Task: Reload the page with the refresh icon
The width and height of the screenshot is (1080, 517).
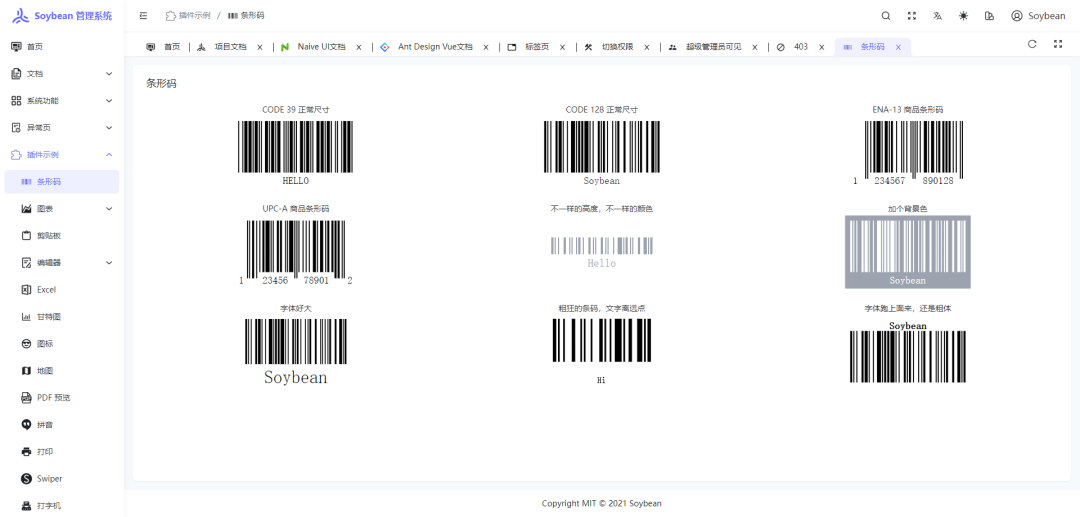Action: point(1032,44)
